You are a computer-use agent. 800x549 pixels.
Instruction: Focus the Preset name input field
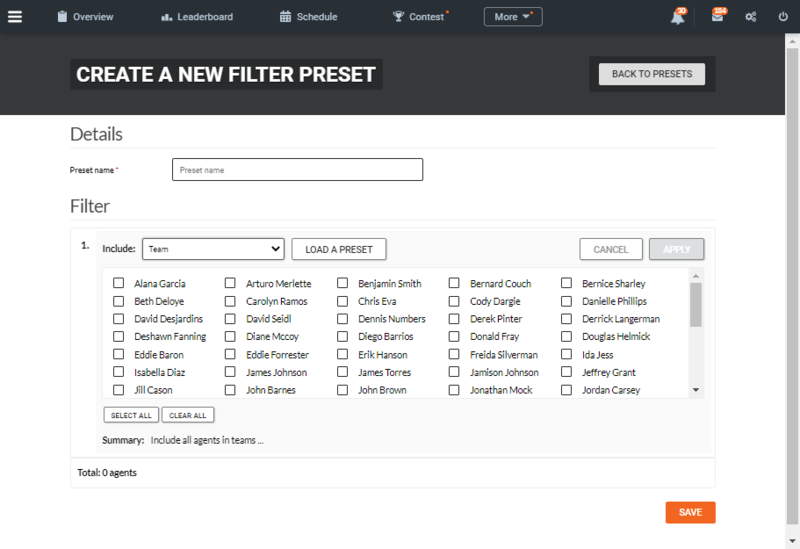[x=297, y=170]
